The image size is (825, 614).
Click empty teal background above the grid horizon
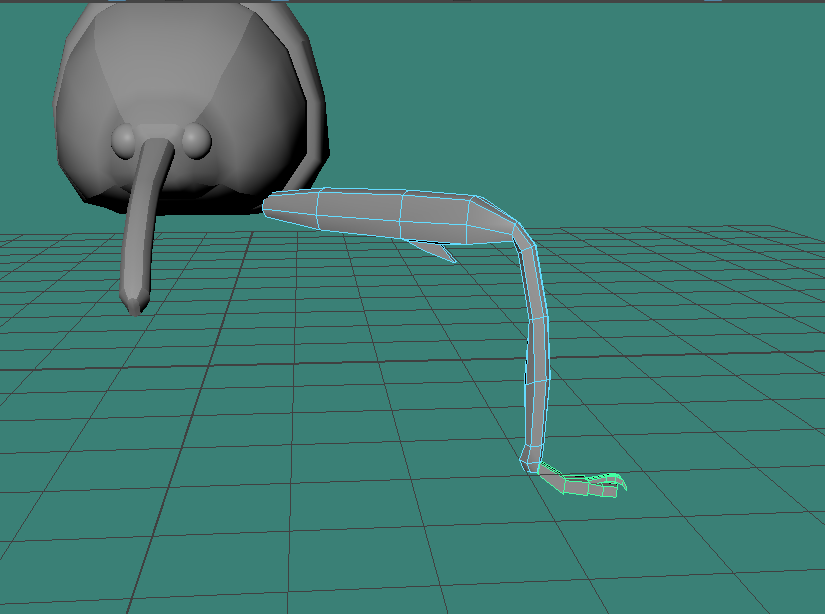click(x=600, y=100)
